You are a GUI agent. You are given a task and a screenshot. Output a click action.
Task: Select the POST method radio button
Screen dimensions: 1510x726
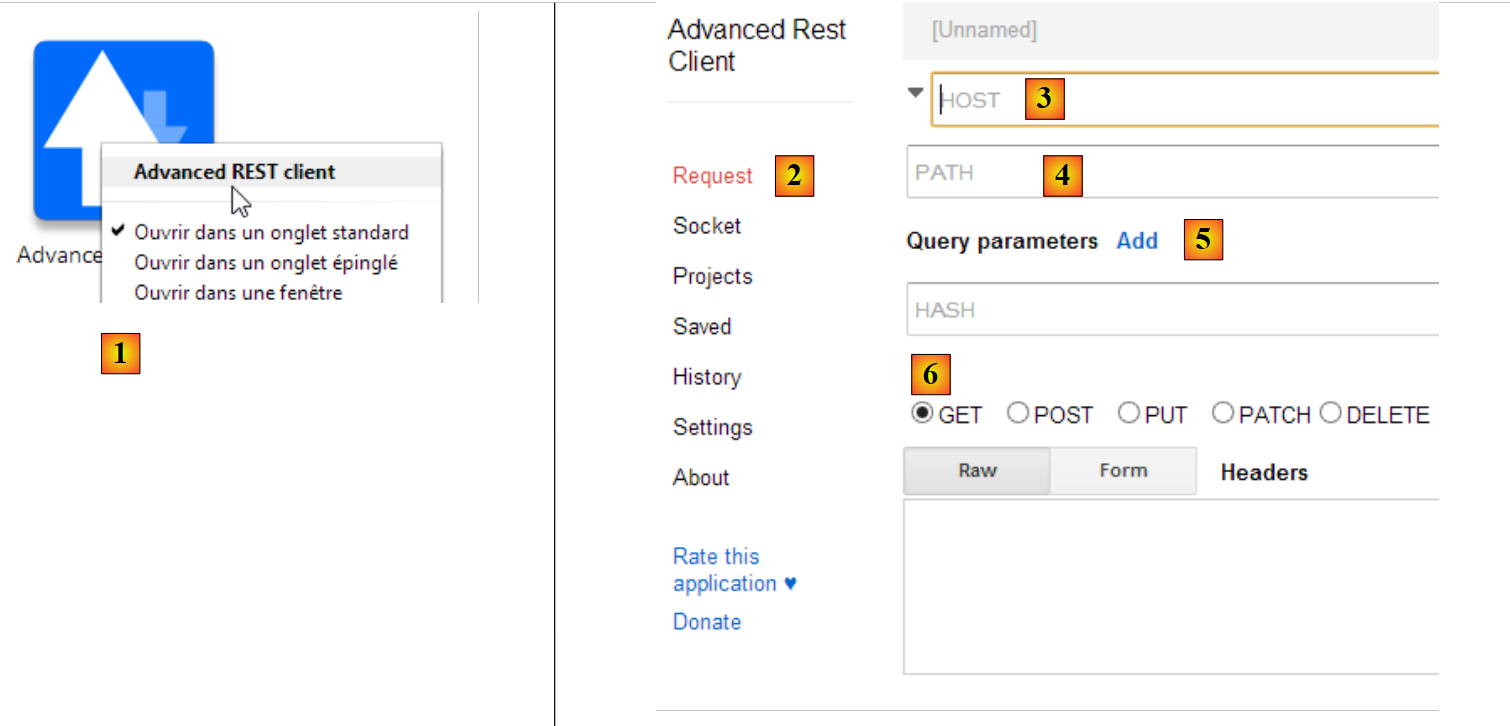(1018, 413)
